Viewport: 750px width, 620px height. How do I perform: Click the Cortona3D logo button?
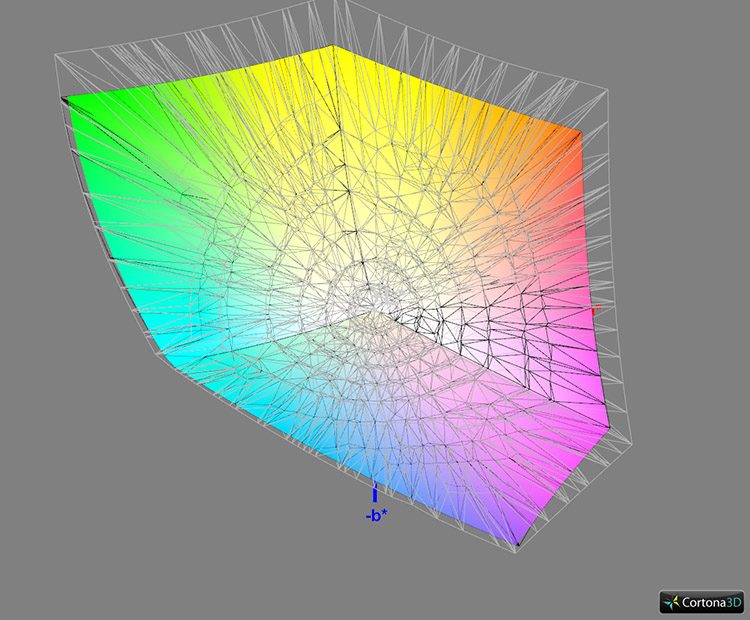point(702,602)
